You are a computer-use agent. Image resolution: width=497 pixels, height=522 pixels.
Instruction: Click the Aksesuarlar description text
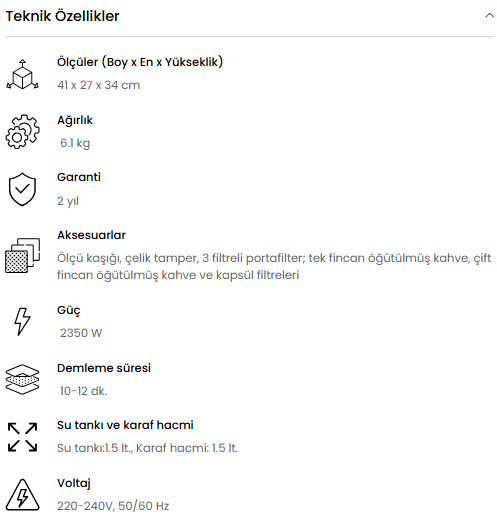pos(274,266)
